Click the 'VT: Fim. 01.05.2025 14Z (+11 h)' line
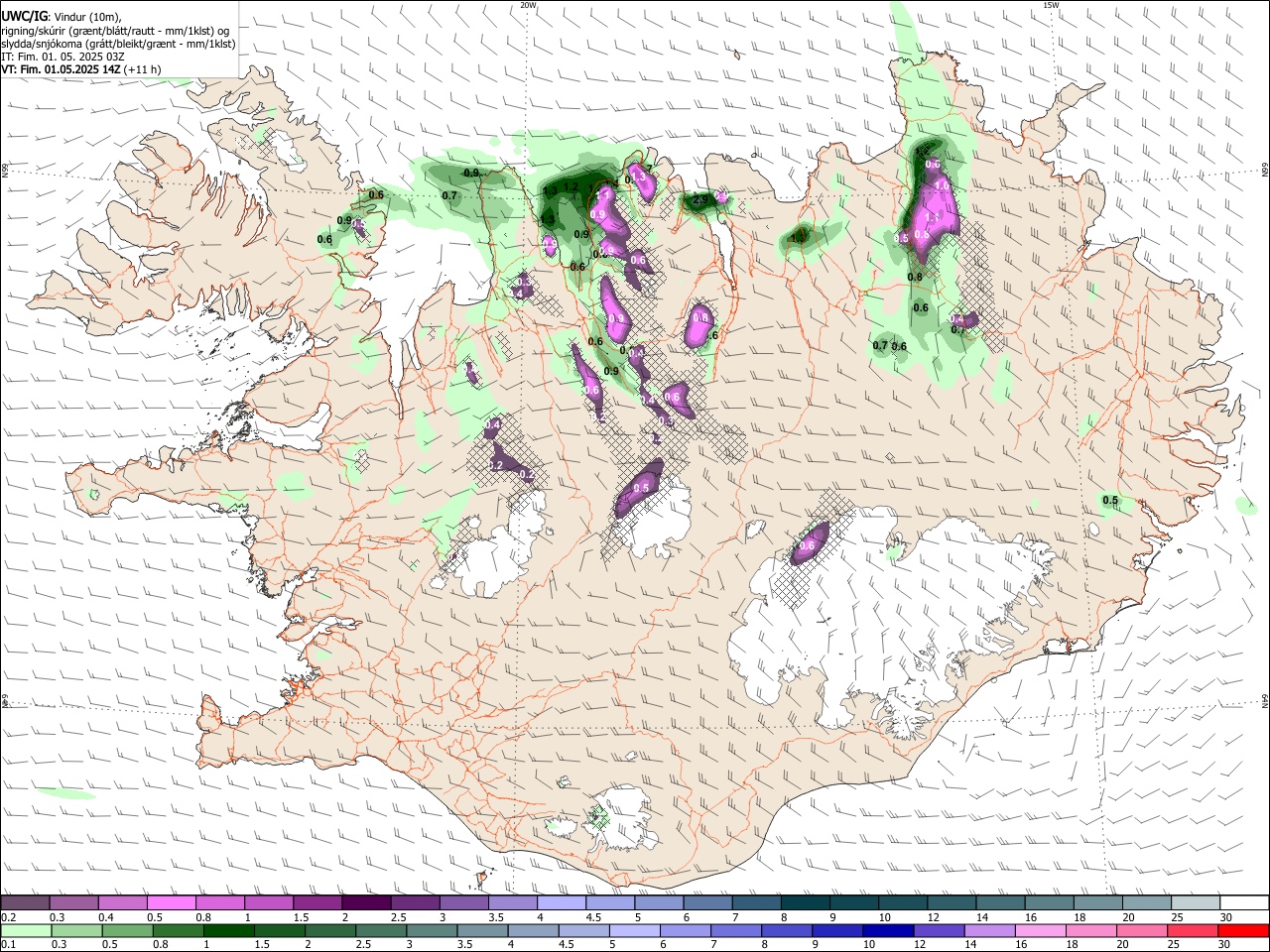This screenshot has width=1270, height=952. point(81,69)
